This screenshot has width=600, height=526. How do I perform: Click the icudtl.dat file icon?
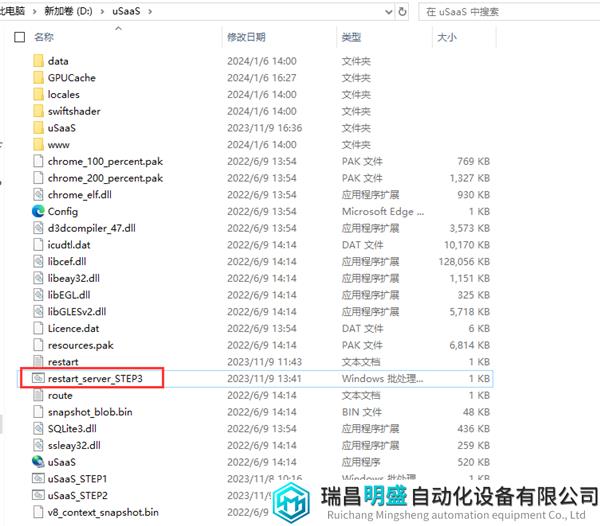pos(38,245)
